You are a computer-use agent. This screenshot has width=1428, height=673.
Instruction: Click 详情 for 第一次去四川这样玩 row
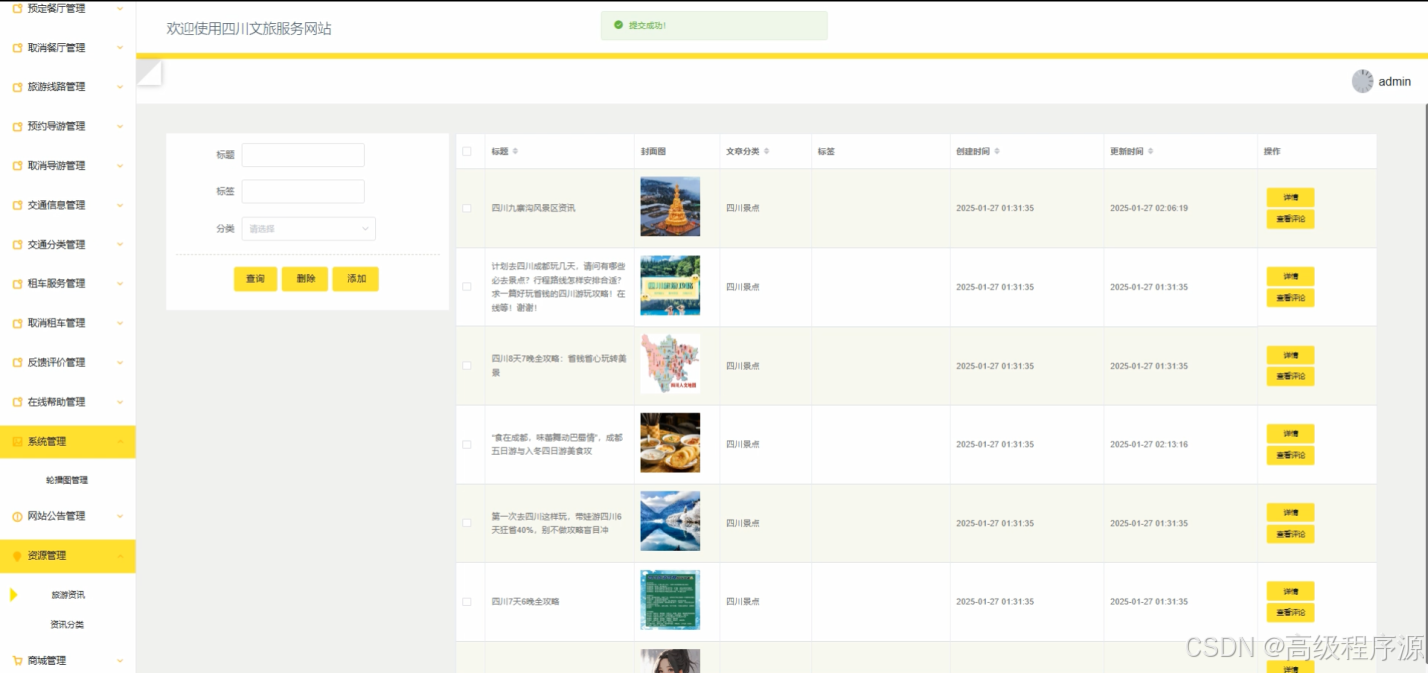(x=1290, y=512)
